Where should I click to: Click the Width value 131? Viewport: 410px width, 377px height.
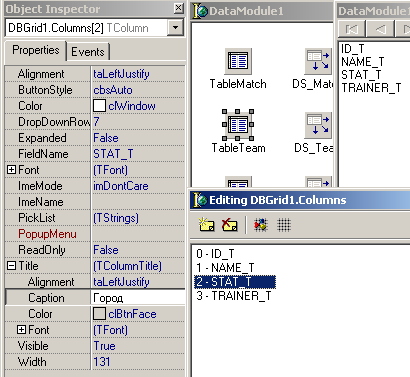click(x=102, y=362)
